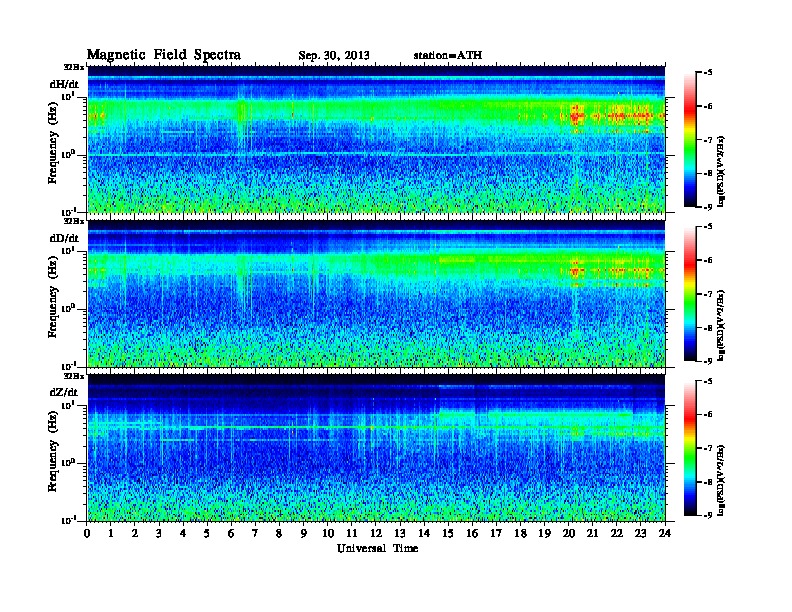The height and width of the screenshot is (612, 792).
Task: Click hour tick label "11" on time axis
Action: point(352,533)
